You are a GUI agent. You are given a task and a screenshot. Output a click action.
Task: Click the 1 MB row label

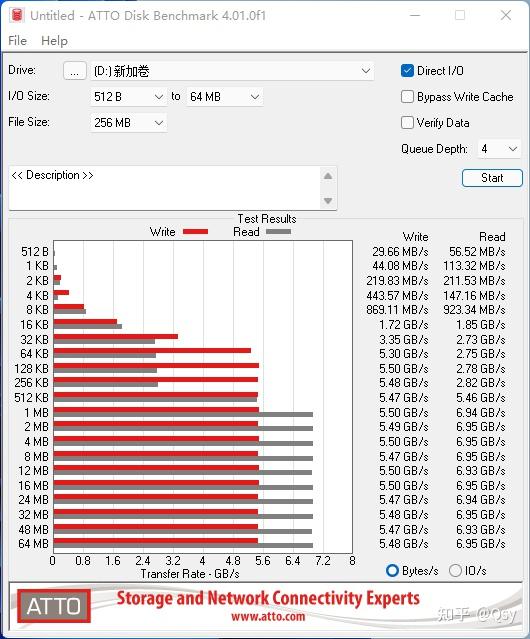pos(36,412)
